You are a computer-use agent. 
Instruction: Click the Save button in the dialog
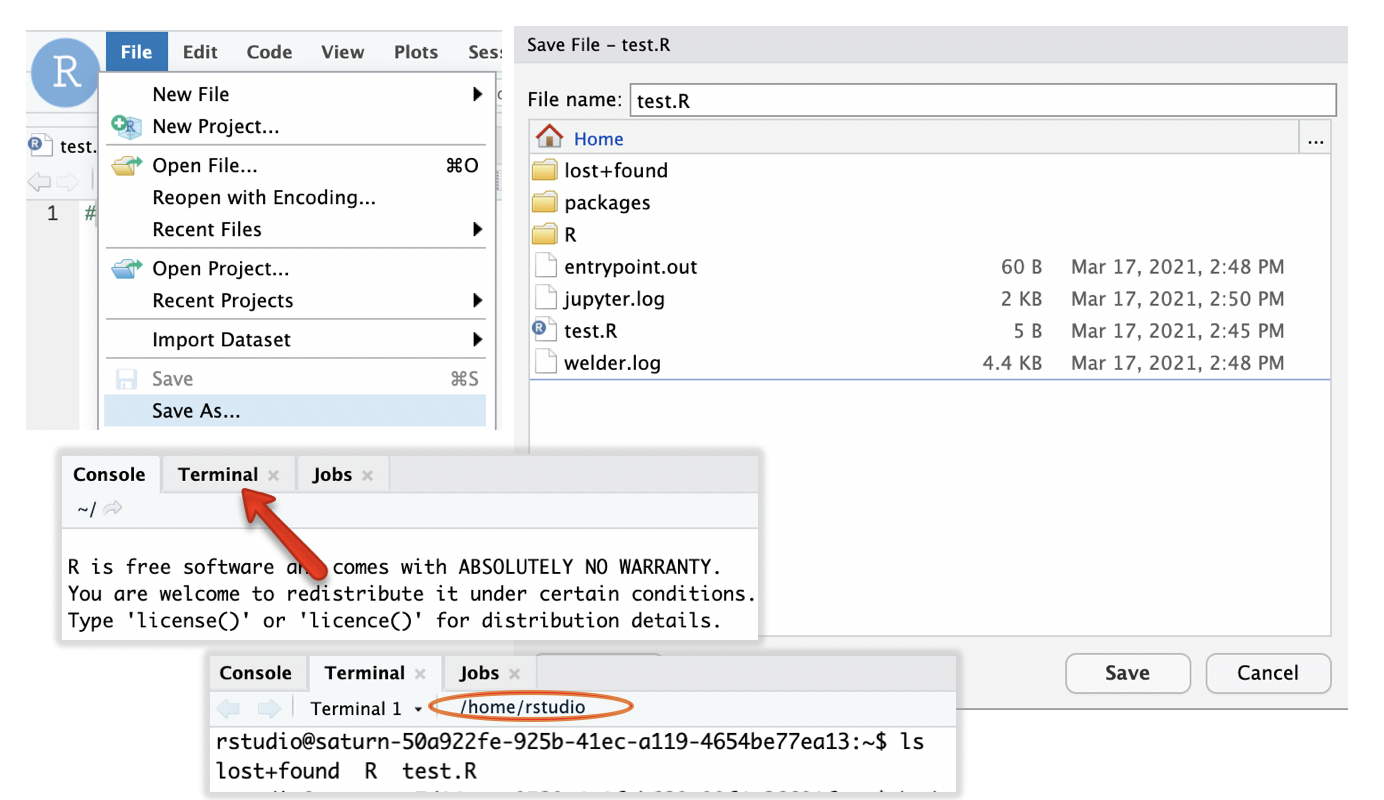(x=1128, y=673)
